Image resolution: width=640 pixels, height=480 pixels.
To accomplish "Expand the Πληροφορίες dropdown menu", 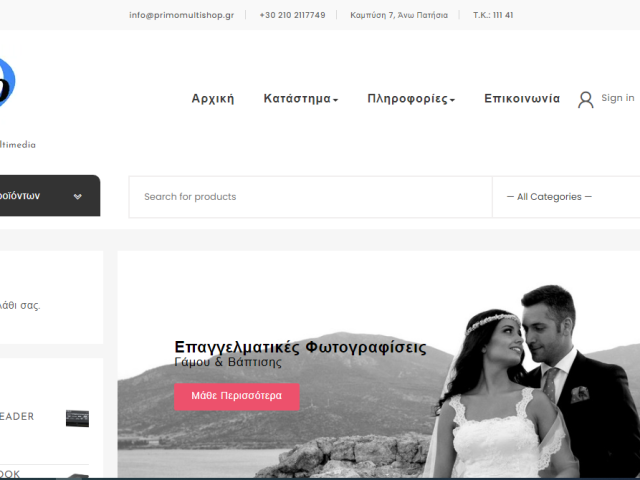I will pos(411,99).
